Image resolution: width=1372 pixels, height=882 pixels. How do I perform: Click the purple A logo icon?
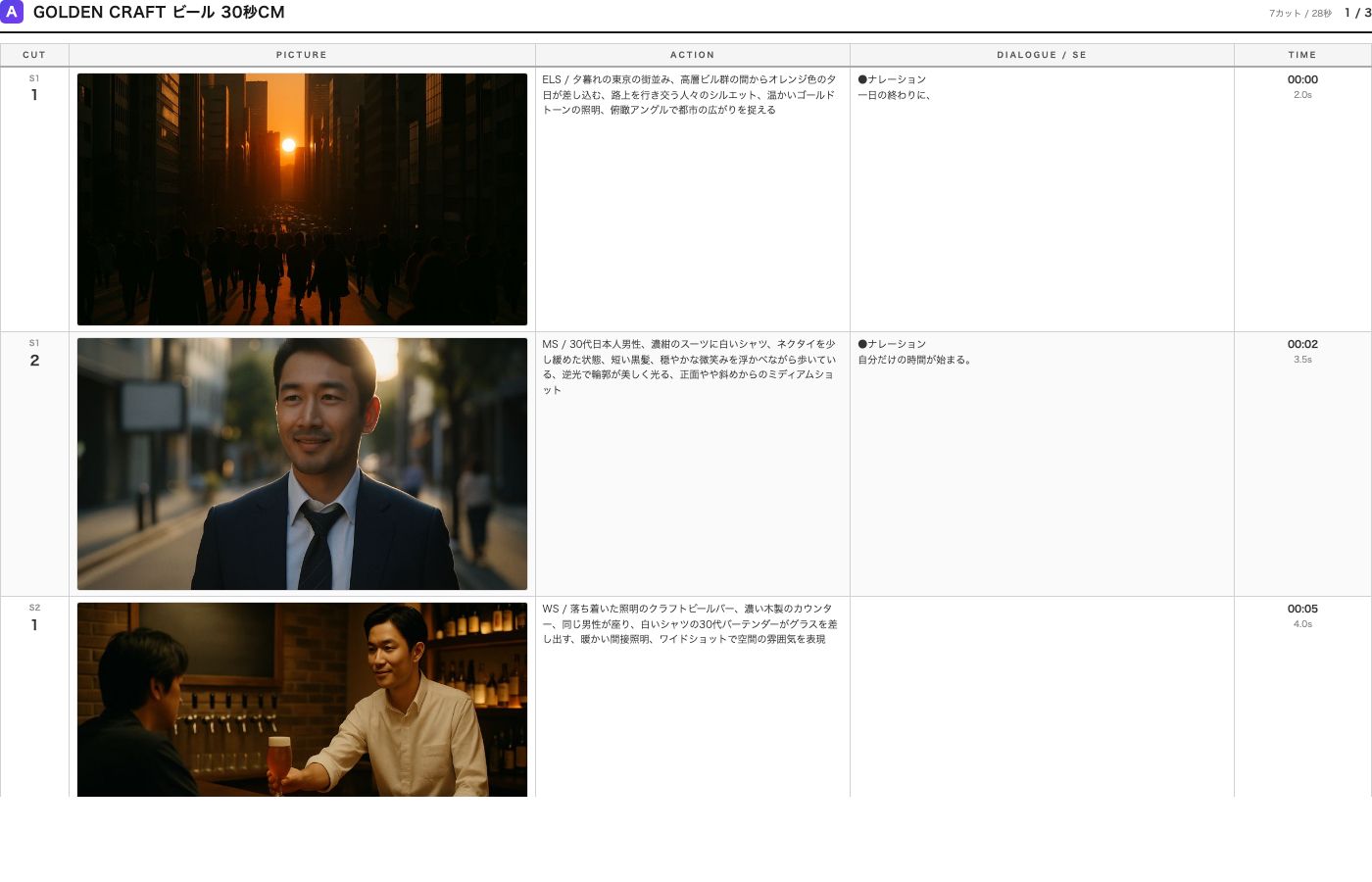point(12,12)
